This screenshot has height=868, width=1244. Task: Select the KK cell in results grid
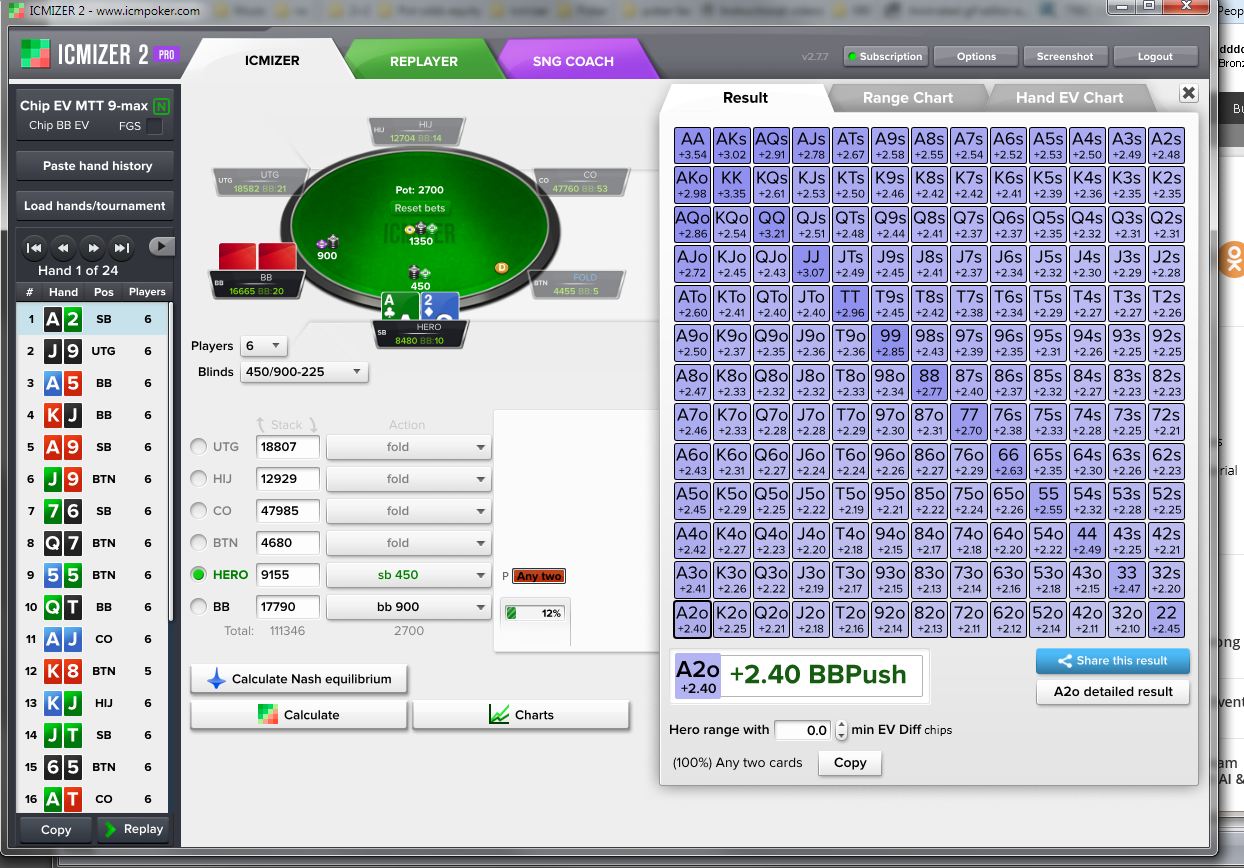pyautogui.click(x=732, y=184)
